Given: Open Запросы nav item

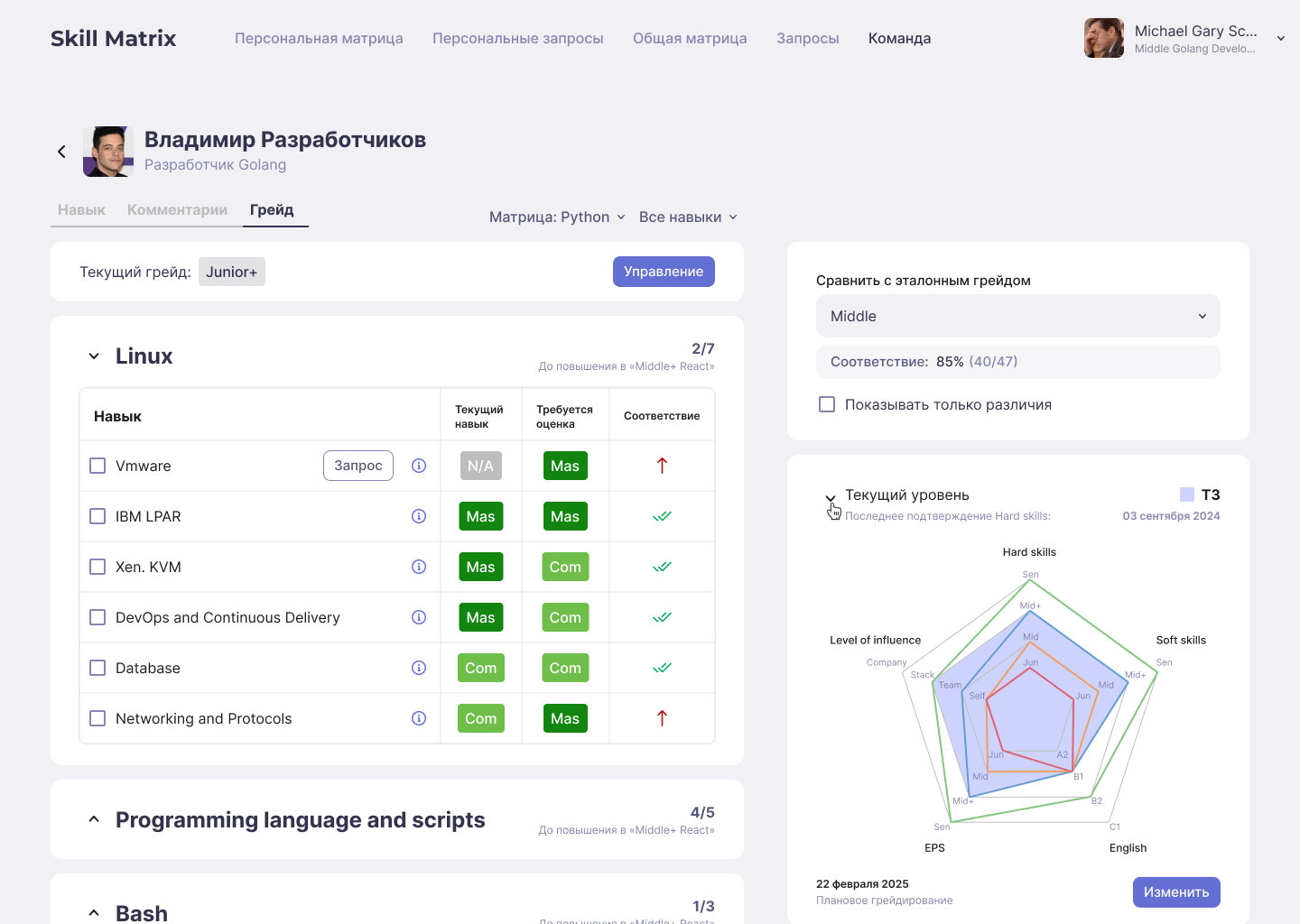Looking at the screenshot, I should click(x=808, y=38).
